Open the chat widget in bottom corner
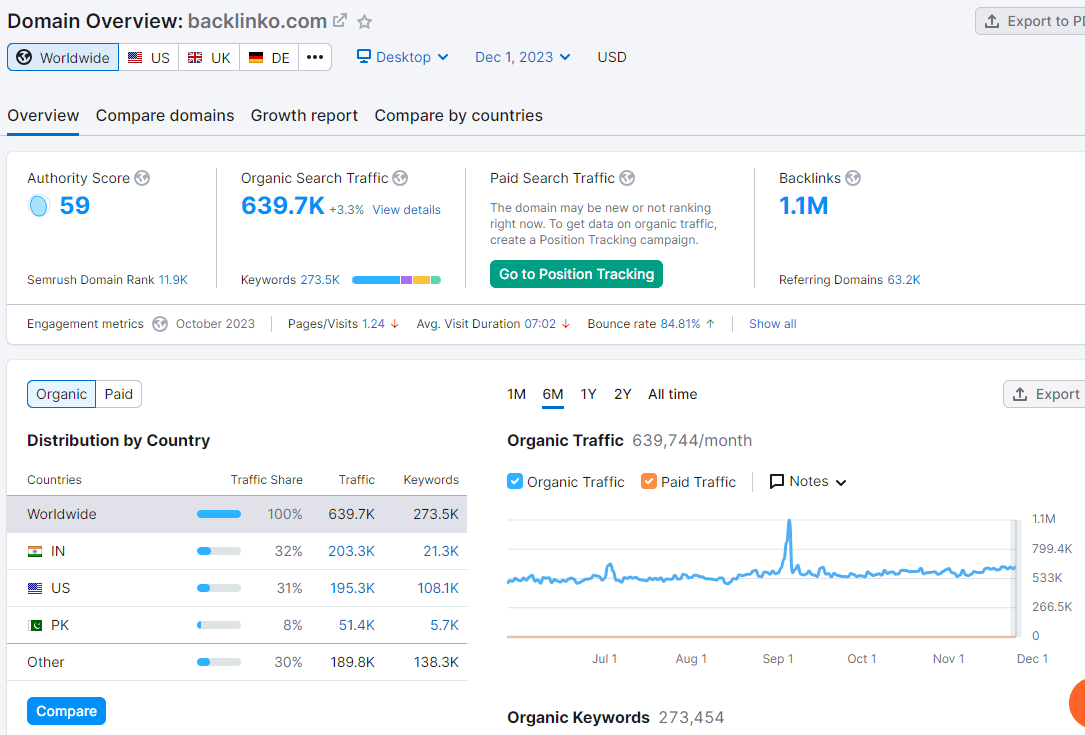 [x=1077, y=704]
